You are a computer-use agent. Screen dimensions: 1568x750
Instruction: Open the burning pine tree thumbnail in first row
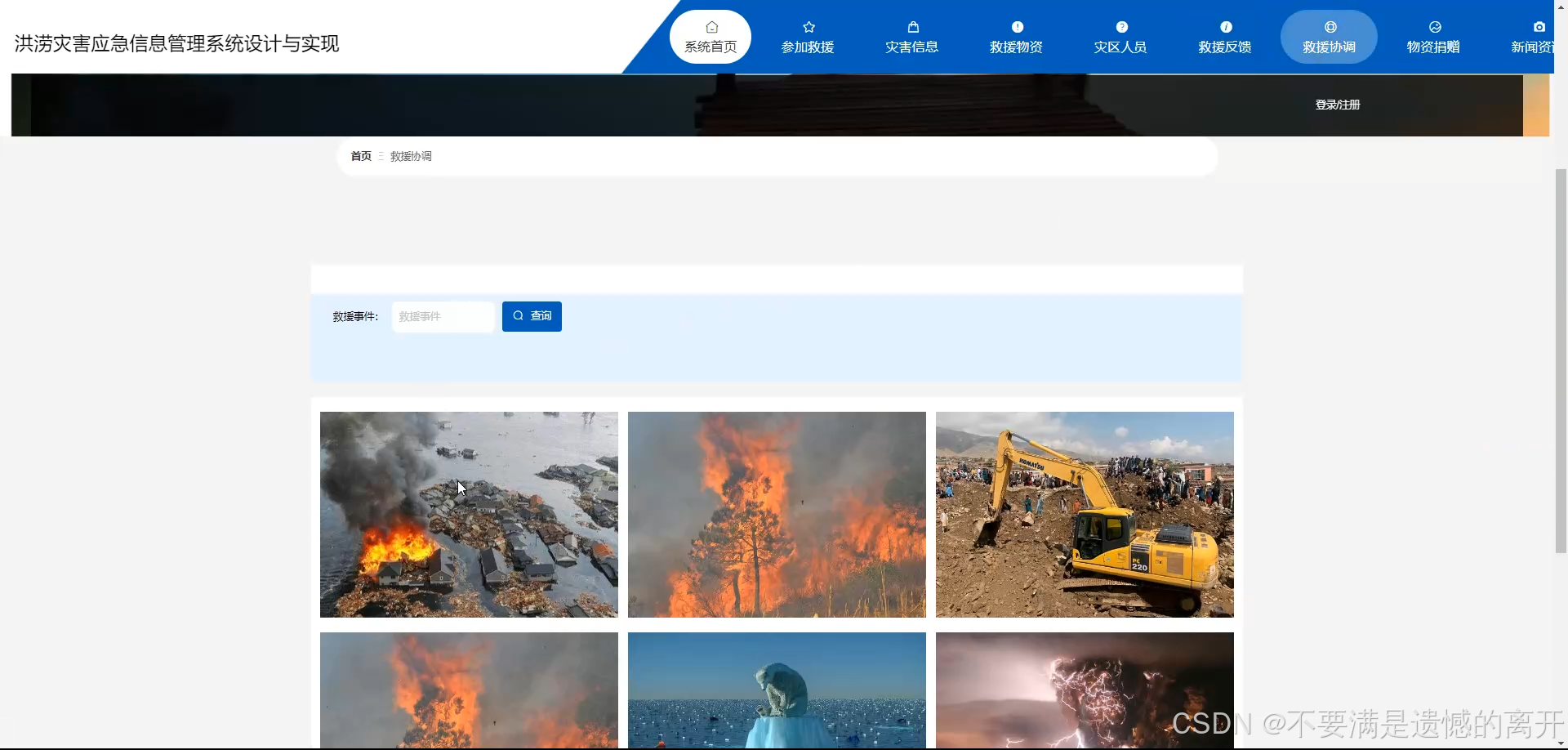[777, 515]
